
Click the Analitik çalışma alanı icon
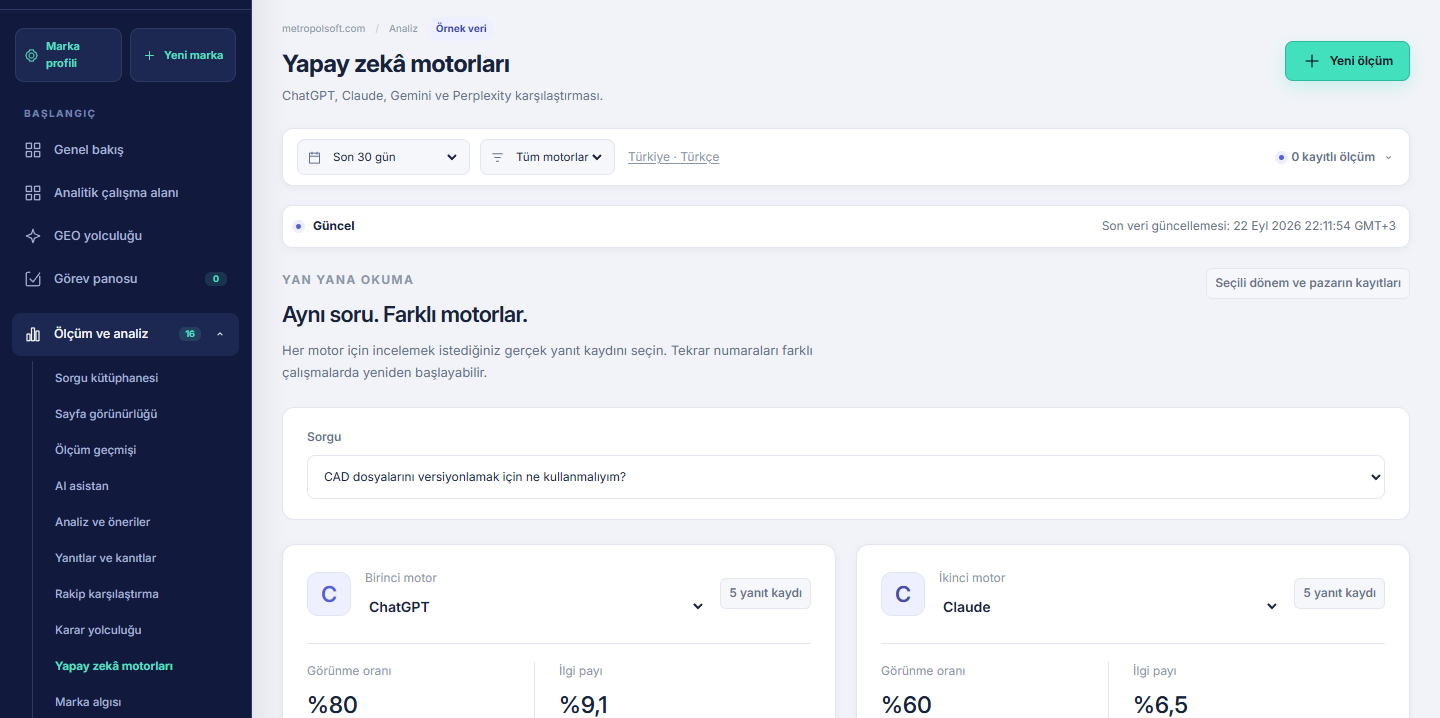(33, 193)
